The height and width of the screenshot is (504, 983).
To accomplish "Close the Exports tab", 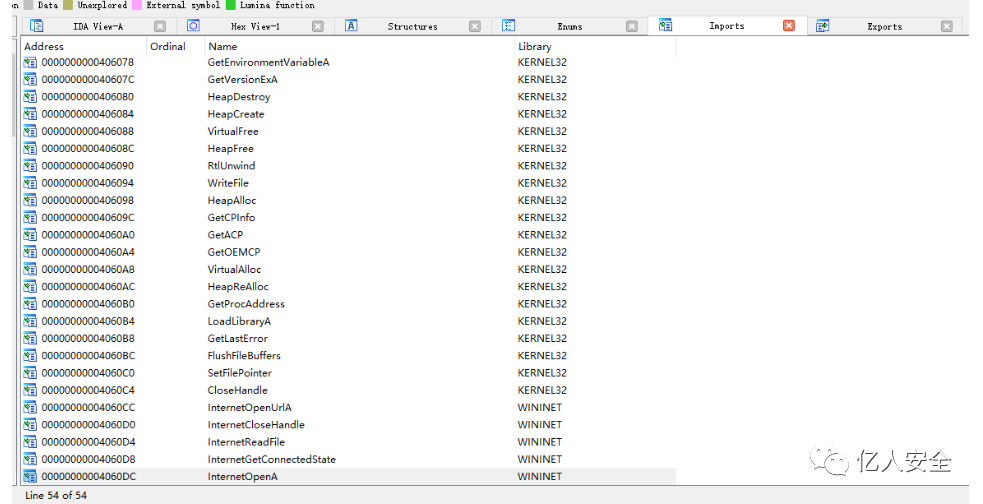I will point(947,26).
